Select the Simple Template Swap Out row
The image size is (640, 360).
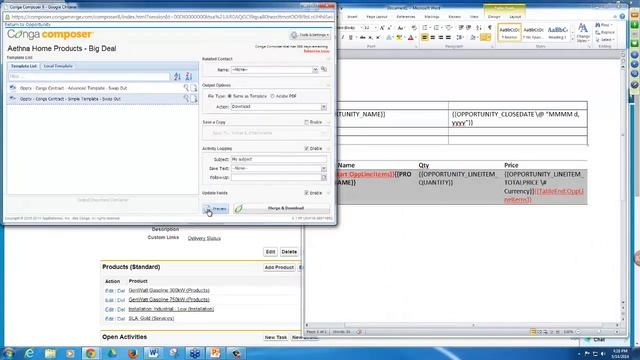click(102, 99)
